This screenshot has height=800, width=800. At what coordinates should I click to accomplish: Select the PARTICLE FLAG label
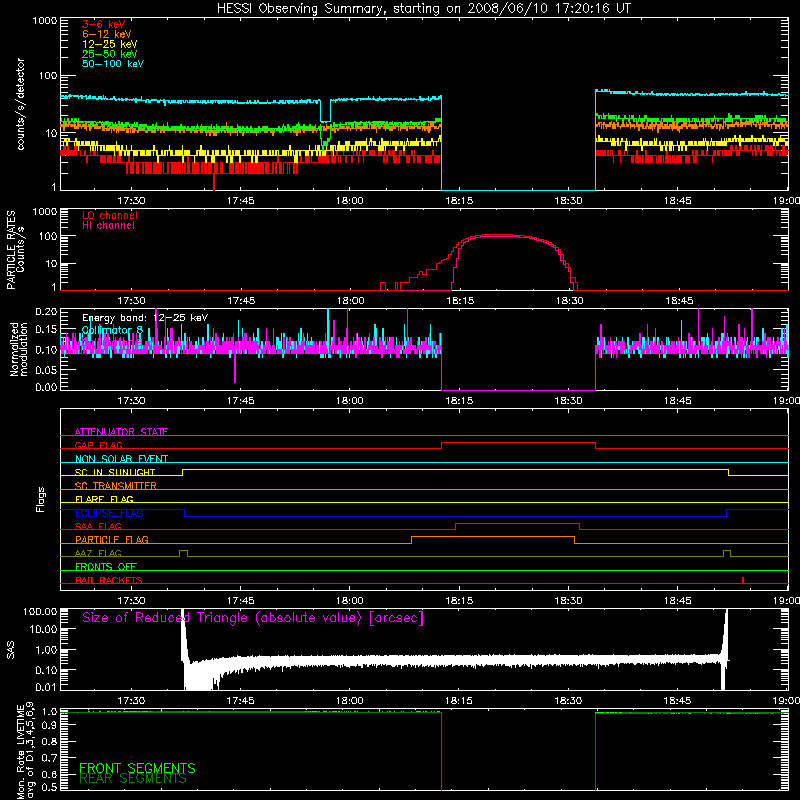[x=112, y=539]
